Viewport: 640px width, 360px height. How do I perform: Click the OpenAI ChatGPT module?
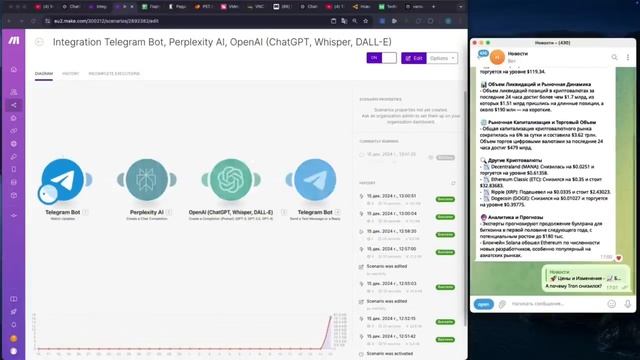[231, 180]
